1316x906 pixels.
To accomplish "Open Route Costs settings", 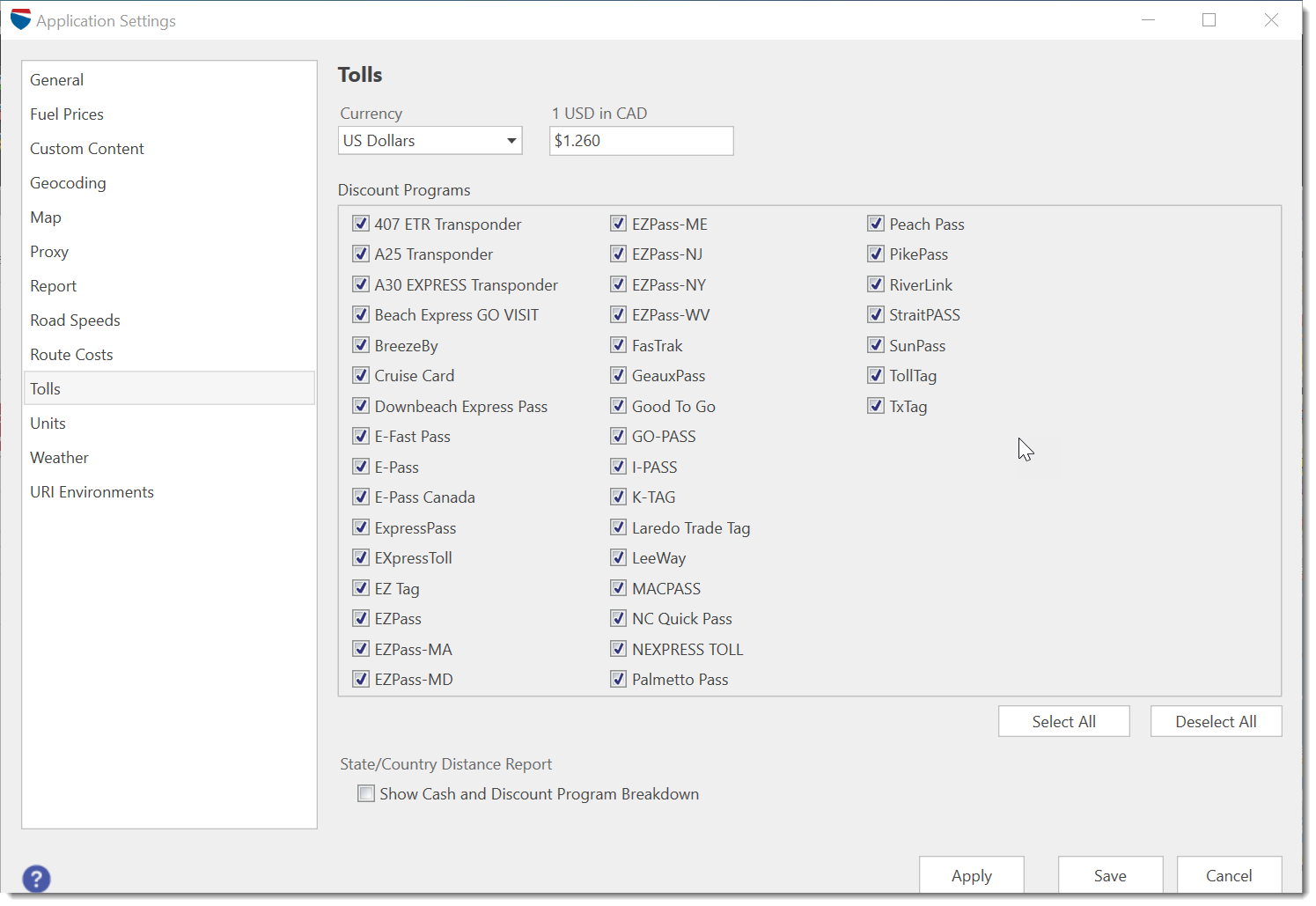I will [169, 355].
